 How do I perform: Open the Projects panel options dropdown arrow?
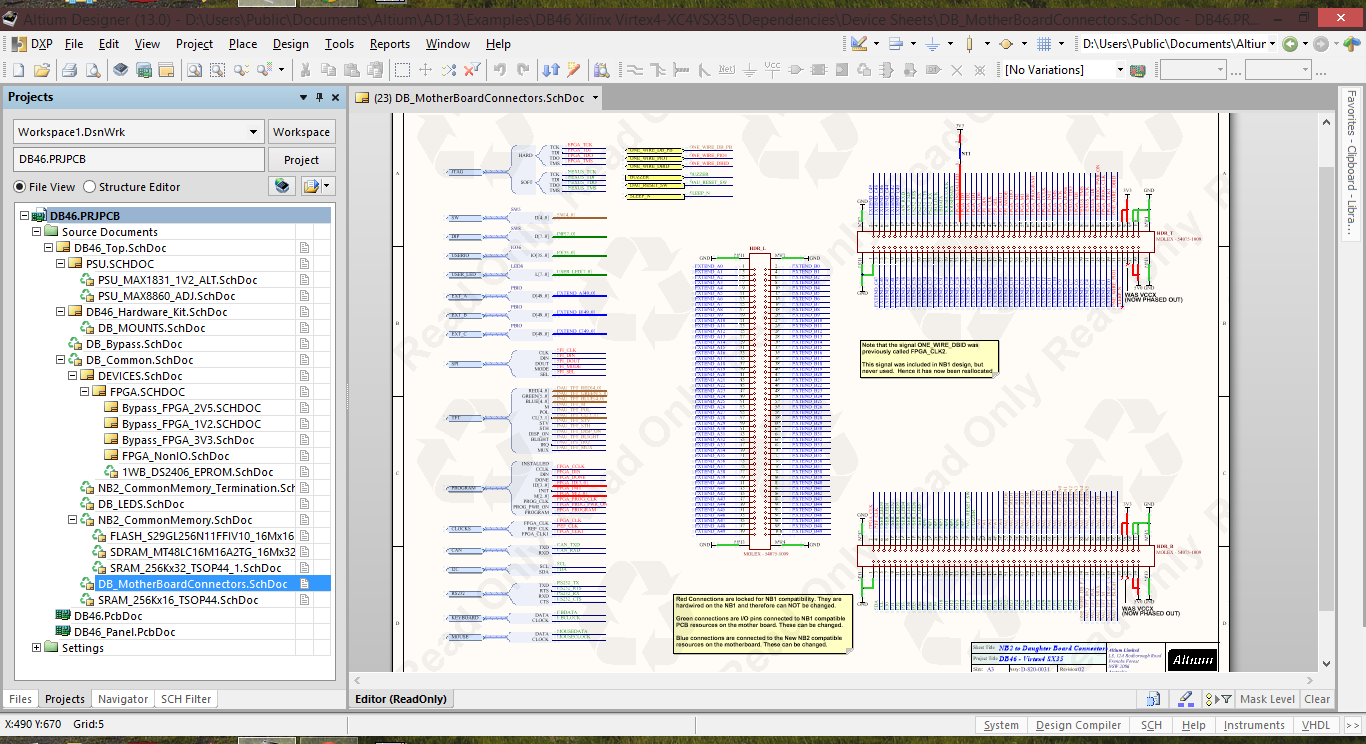pos(304,97)
